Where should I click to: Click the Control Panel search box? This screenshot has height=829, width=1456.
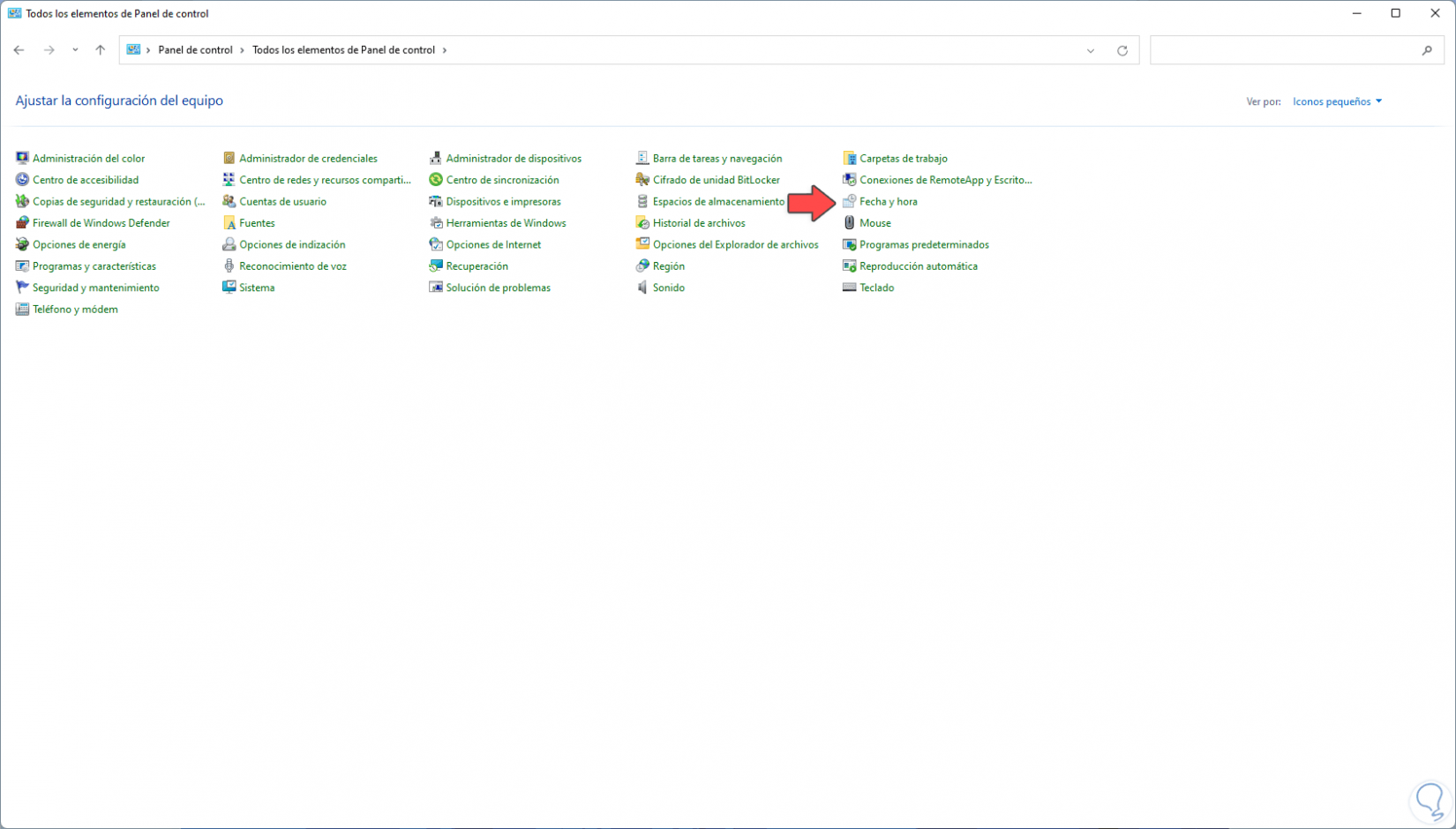click(x=1297, y=50)
